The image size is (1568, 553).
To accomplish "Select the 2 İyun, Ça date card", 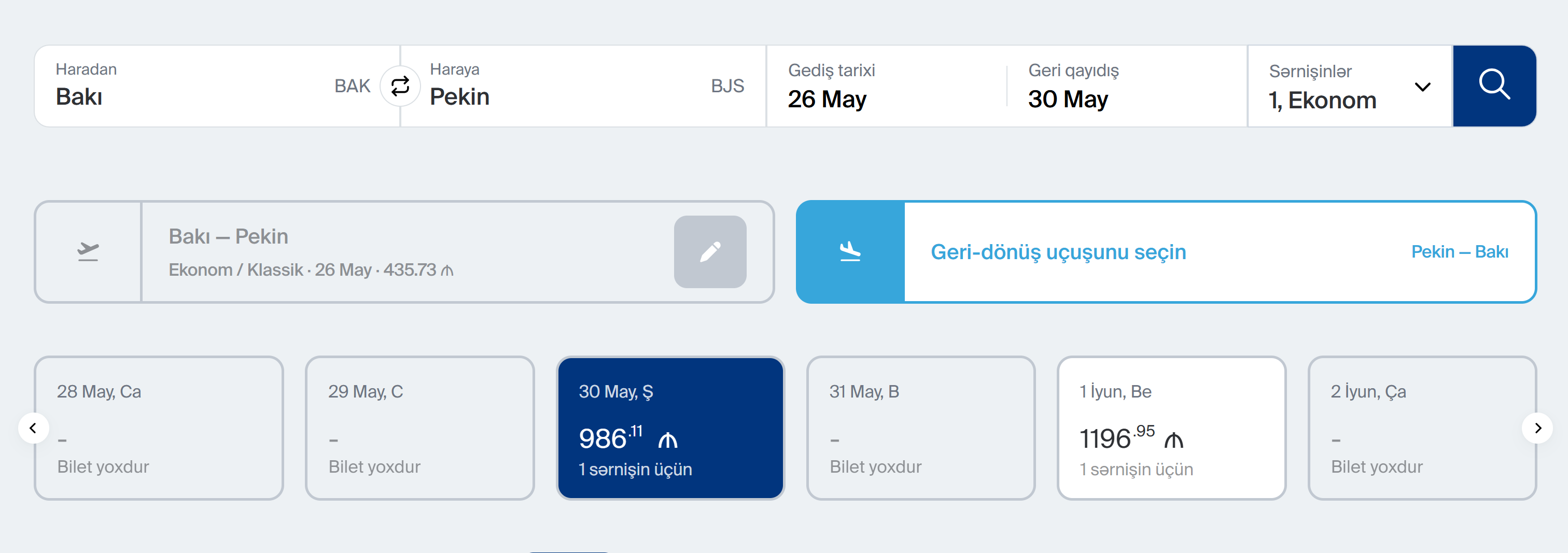I will point(1421,428).
